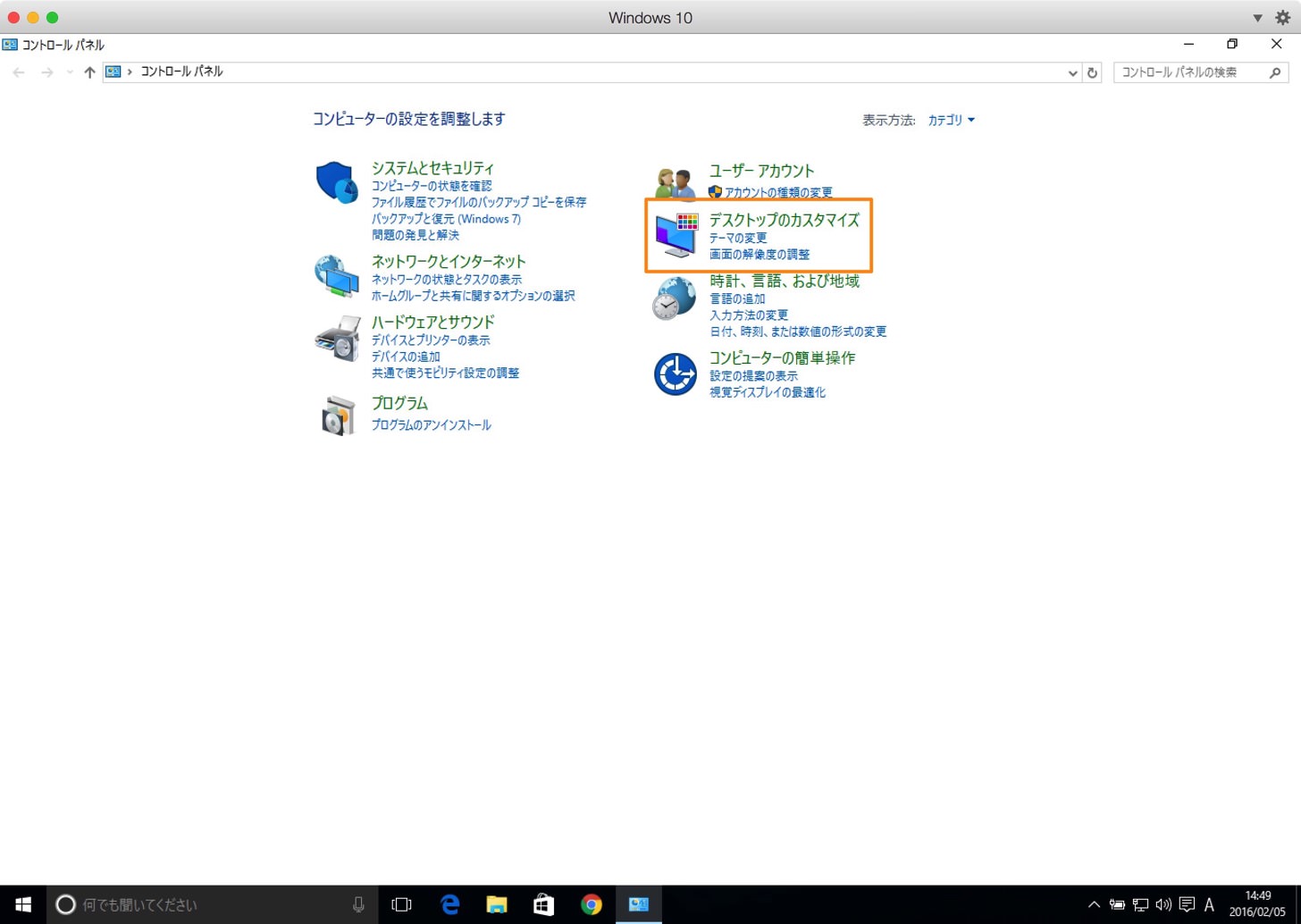Screen dimensions: 1301x924
Task: Launch Google Chrome from the taskbar
Action: tap(591, 904)
